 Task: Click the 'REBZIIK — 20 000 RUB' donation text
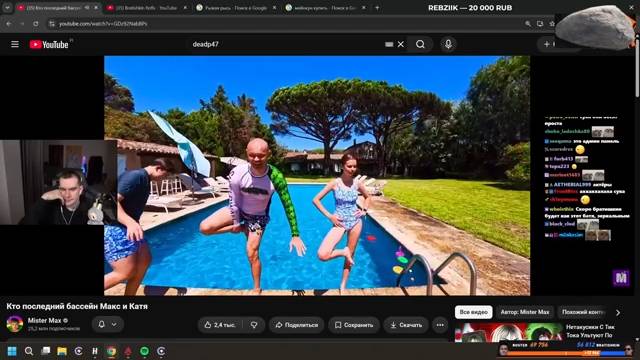click(x=470, y=8)
